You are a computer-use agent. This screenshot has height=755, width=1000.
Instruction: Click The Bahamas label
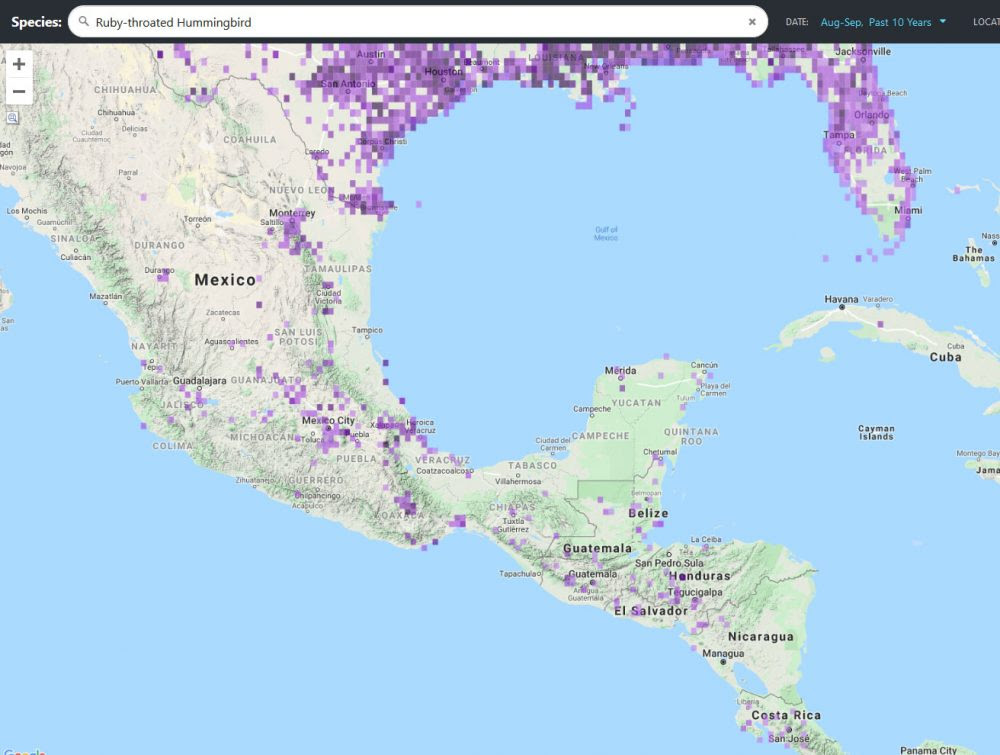pyautogui.click(x=973, y=254)
